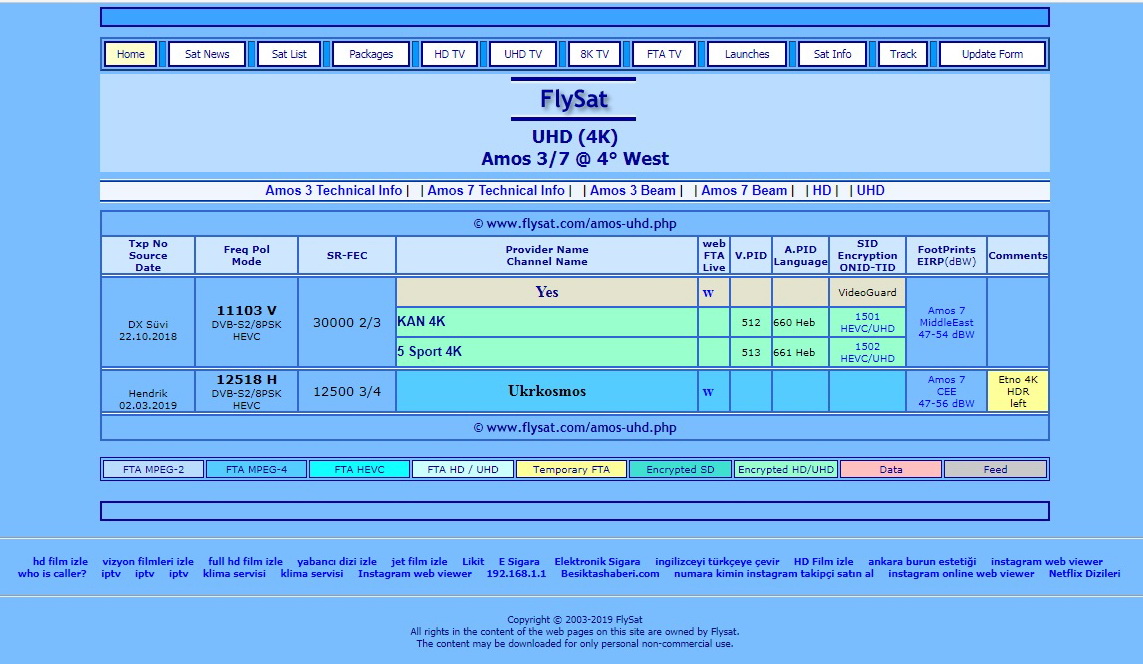Click V.PID value 513
The height and width of the screenshot is (664, 1143).
751,352
